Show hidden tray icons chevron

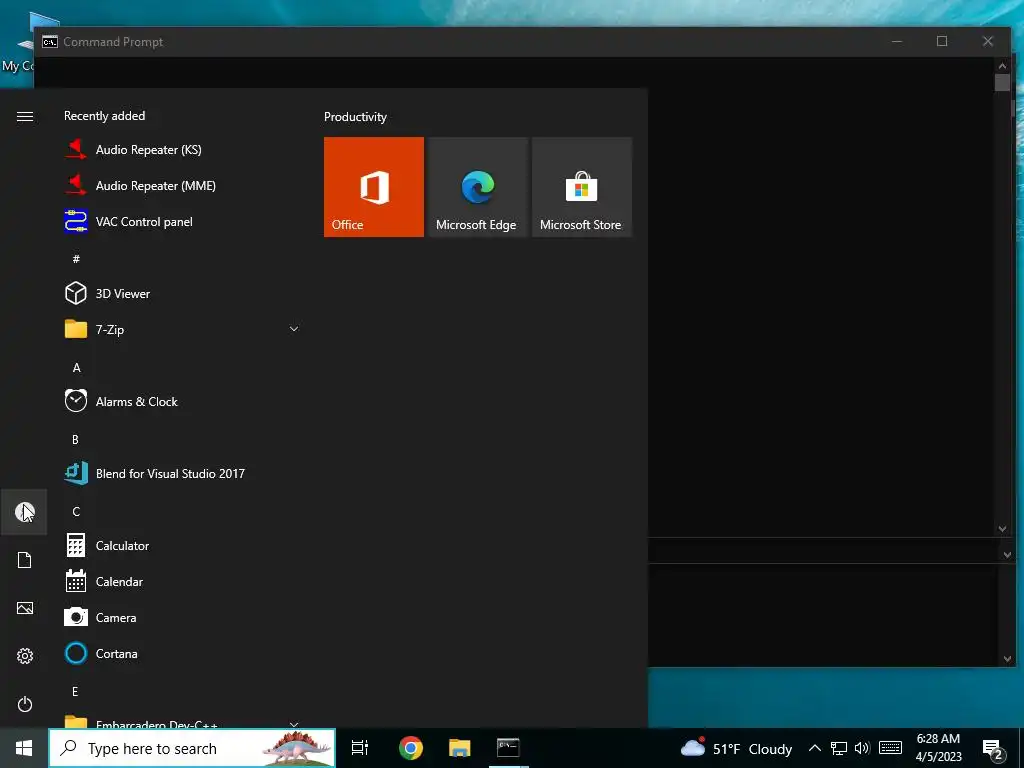click(814, 748)
